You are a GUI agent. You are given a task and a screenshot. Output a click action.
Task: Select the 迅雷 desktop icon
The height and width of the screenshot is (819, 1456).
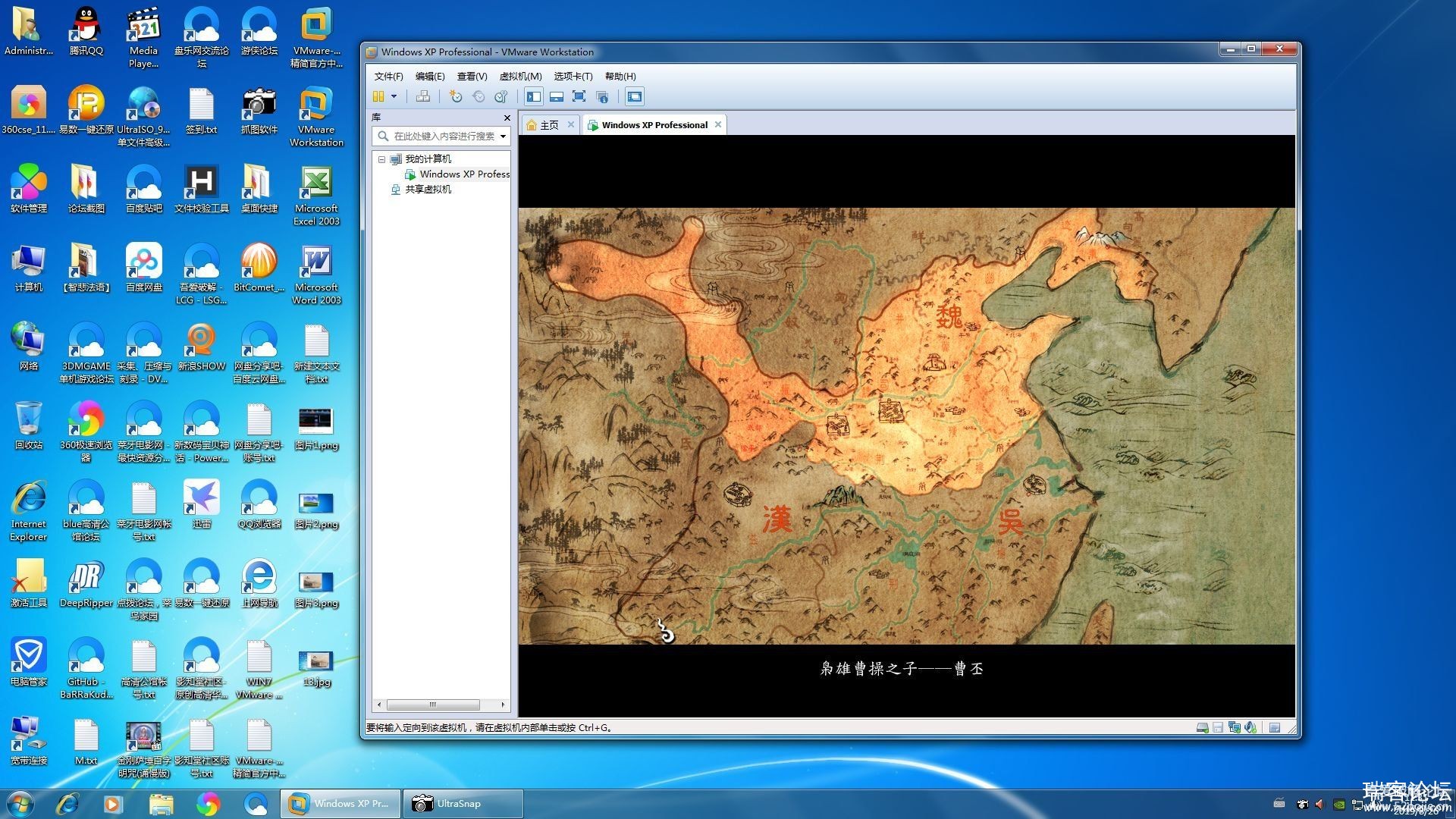point(201,504)
